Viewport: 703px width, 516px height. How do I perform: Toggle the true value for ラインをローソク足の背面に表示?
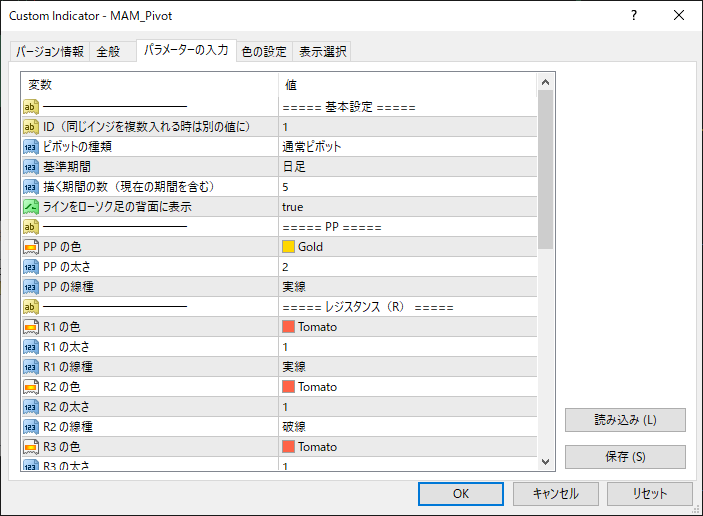pyautogui.click(x=408, y=207)
